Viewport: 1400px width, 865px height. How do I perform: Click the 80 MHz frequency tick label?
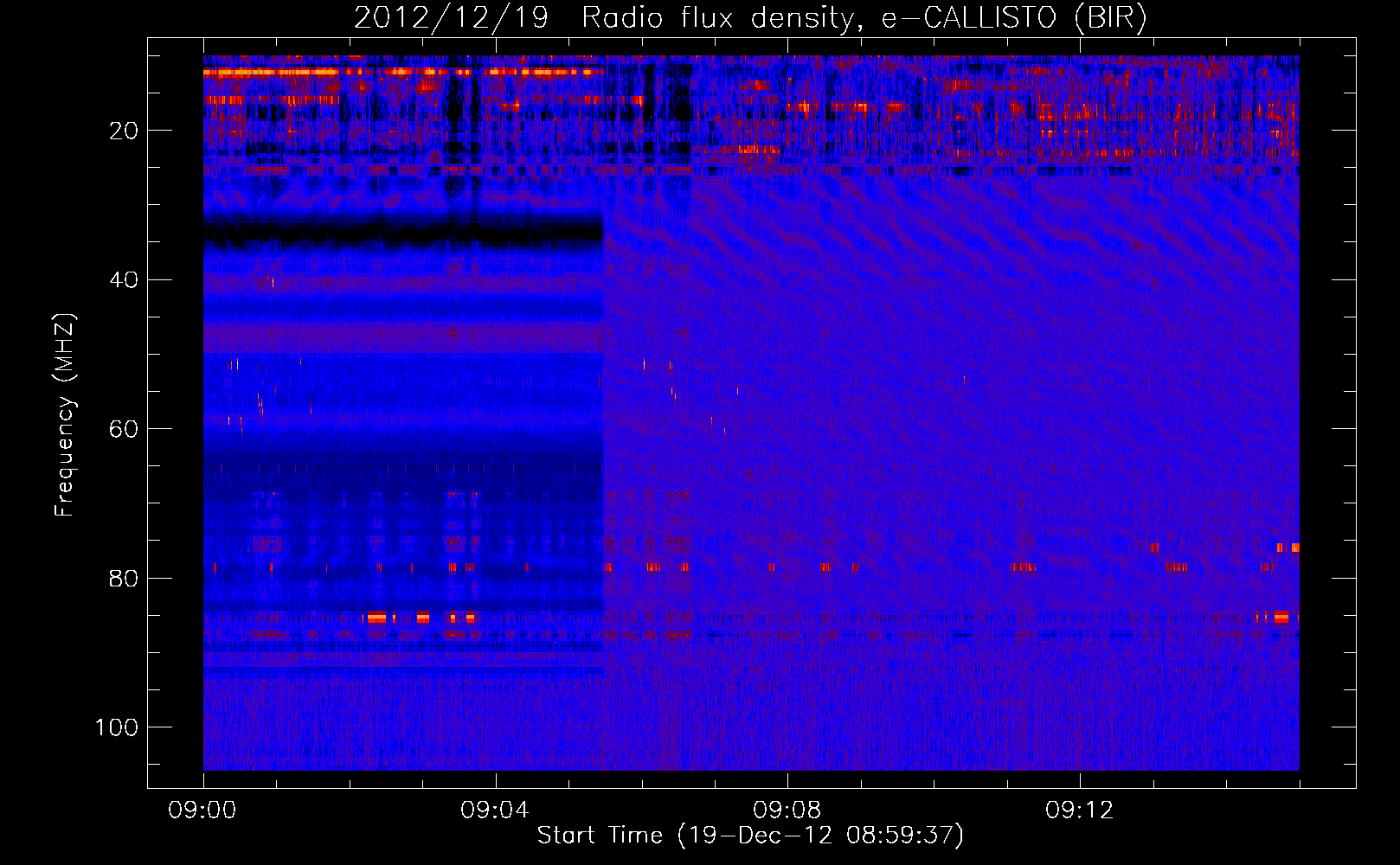[x=125, y=578]
